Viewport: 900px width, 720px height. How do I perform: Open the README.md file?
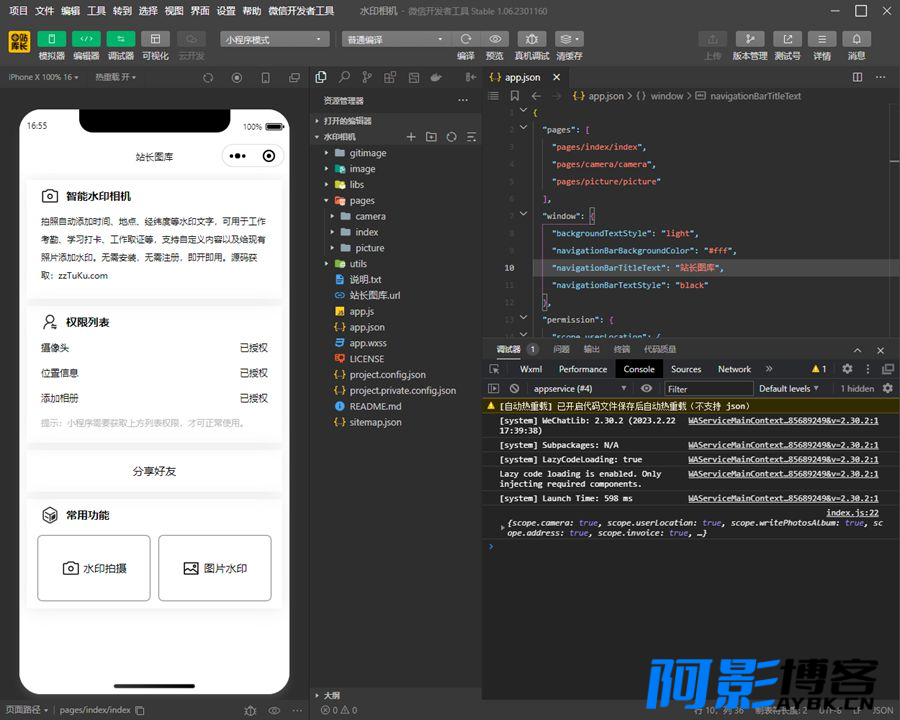[x=375, y=406]
